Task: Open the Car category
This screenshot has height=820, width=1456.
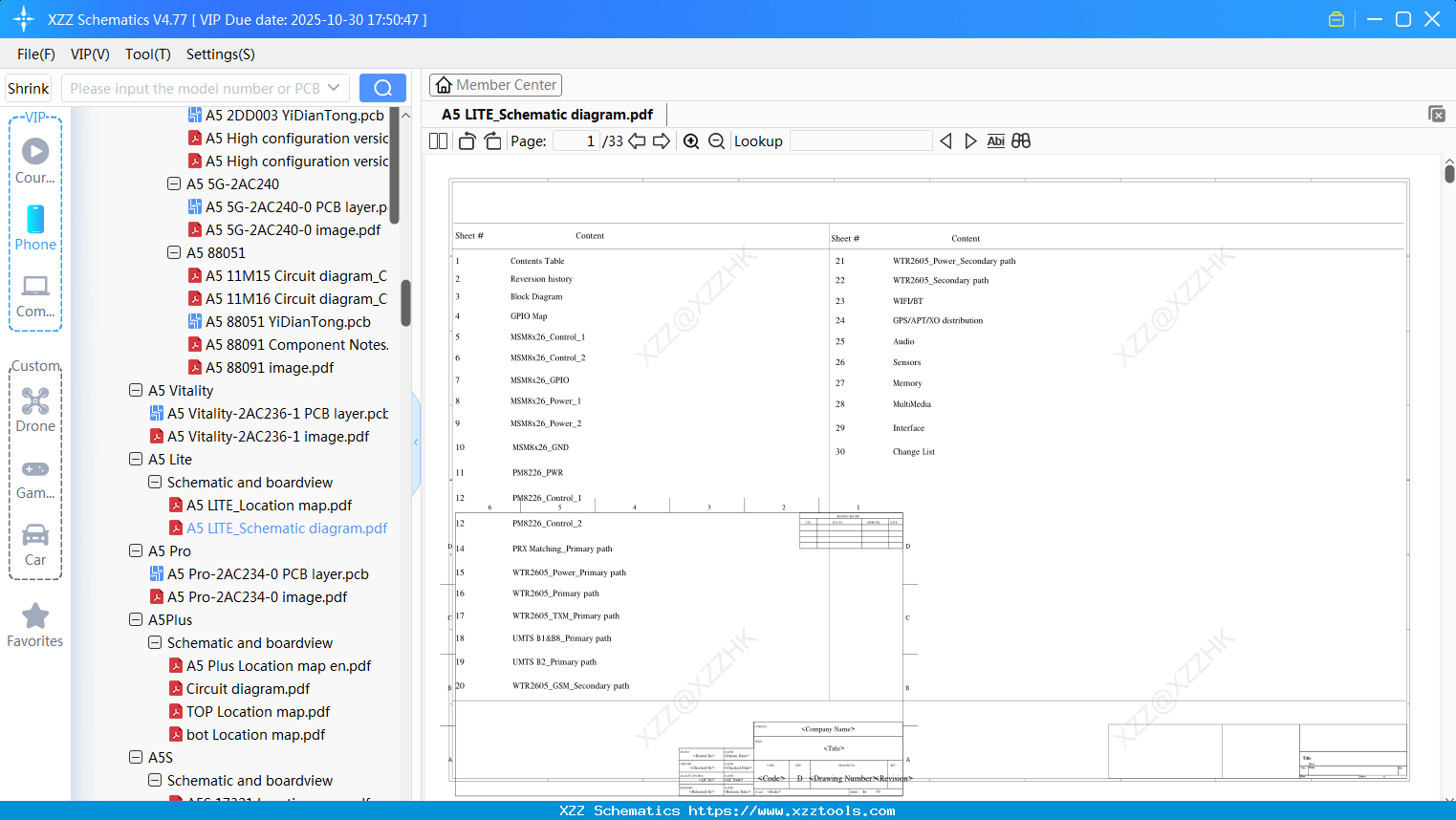Action: (35, 544)
